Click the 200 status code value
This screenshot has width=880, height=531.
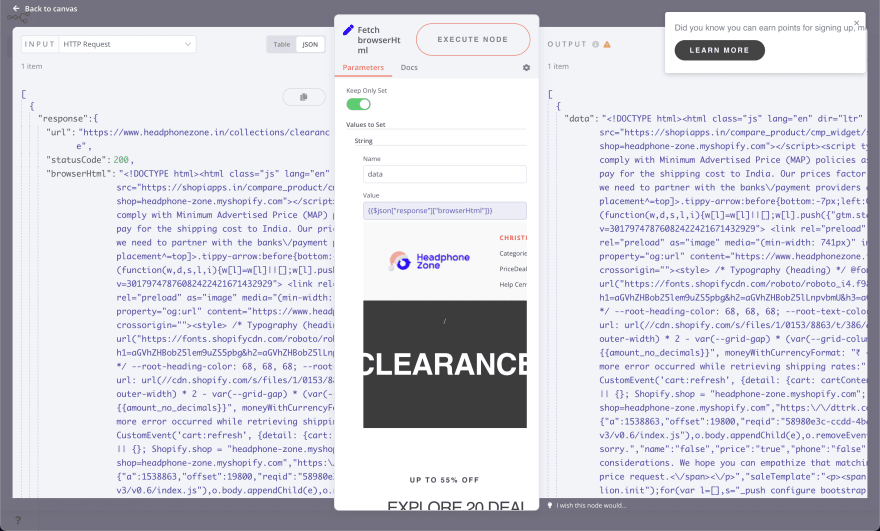click(x=121, y=160)
